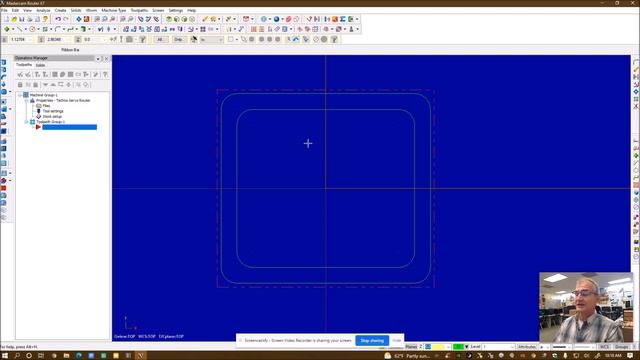Open the Toolpaths menu
This screenshot has width=640, height=360.
click(x=139, y=10)
